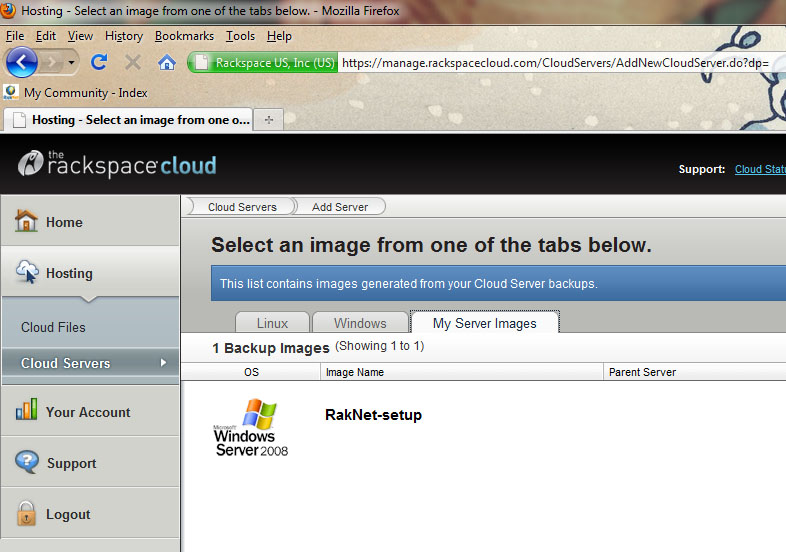Open the Bookmarks menu
Image resolution: width=786 pixels, height=552 pixels.
point(184,36)
